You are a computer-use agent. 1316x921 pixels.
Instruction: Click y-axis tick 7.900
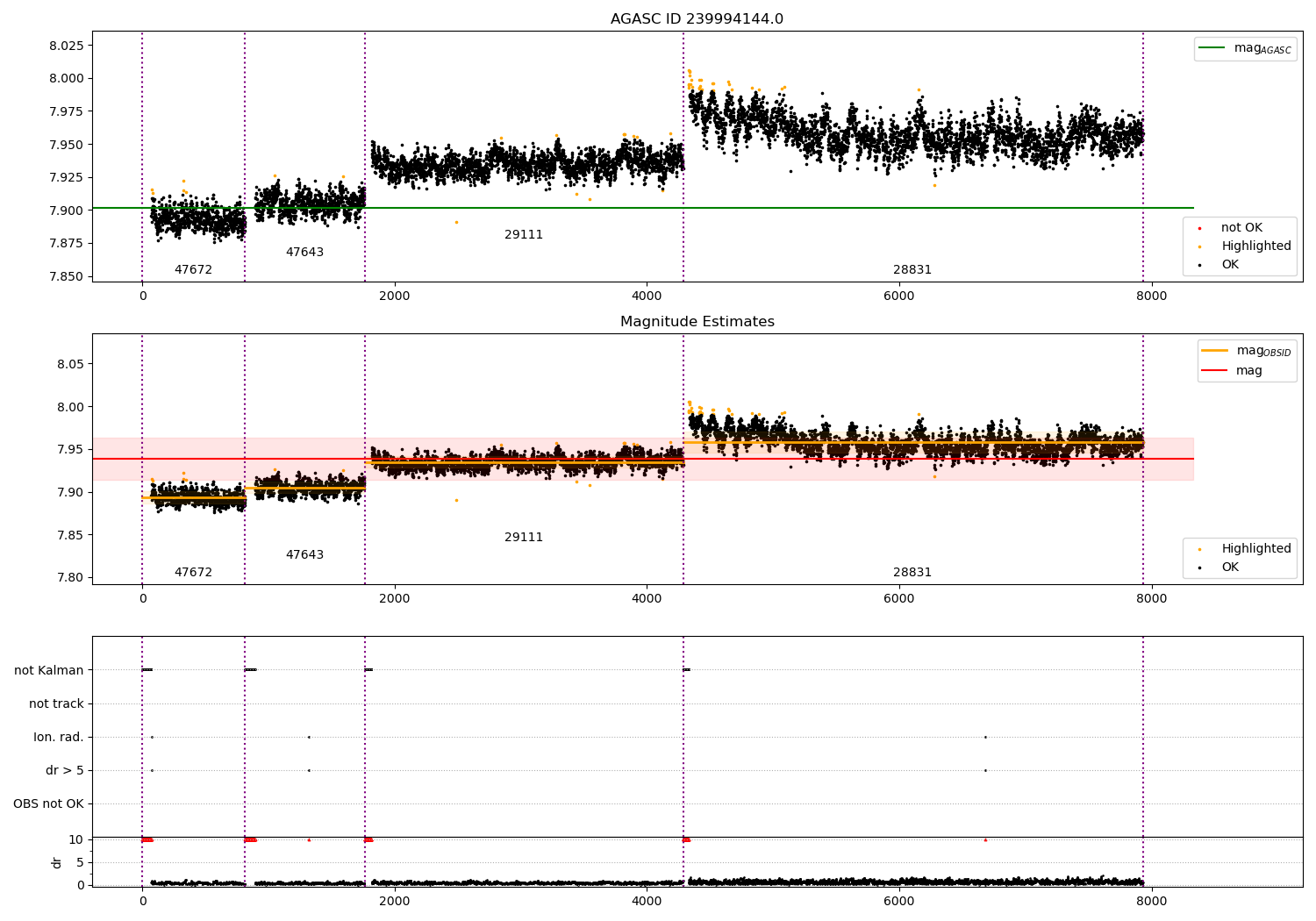(67, 211)
